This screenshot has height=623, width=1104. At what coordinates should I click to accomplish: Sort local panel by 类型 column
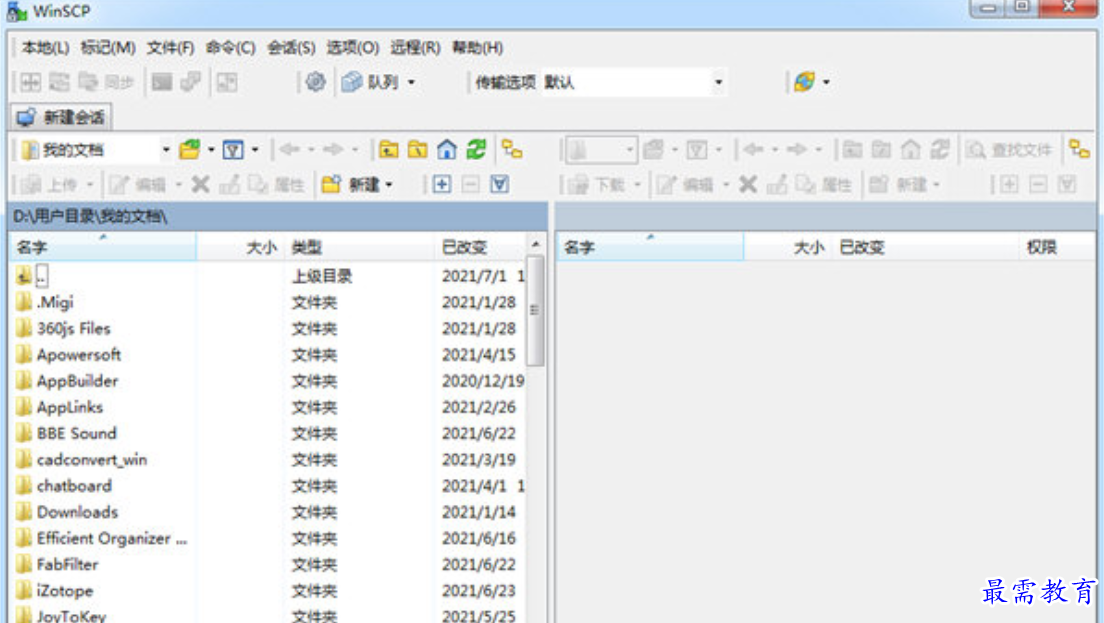(359, 247)
